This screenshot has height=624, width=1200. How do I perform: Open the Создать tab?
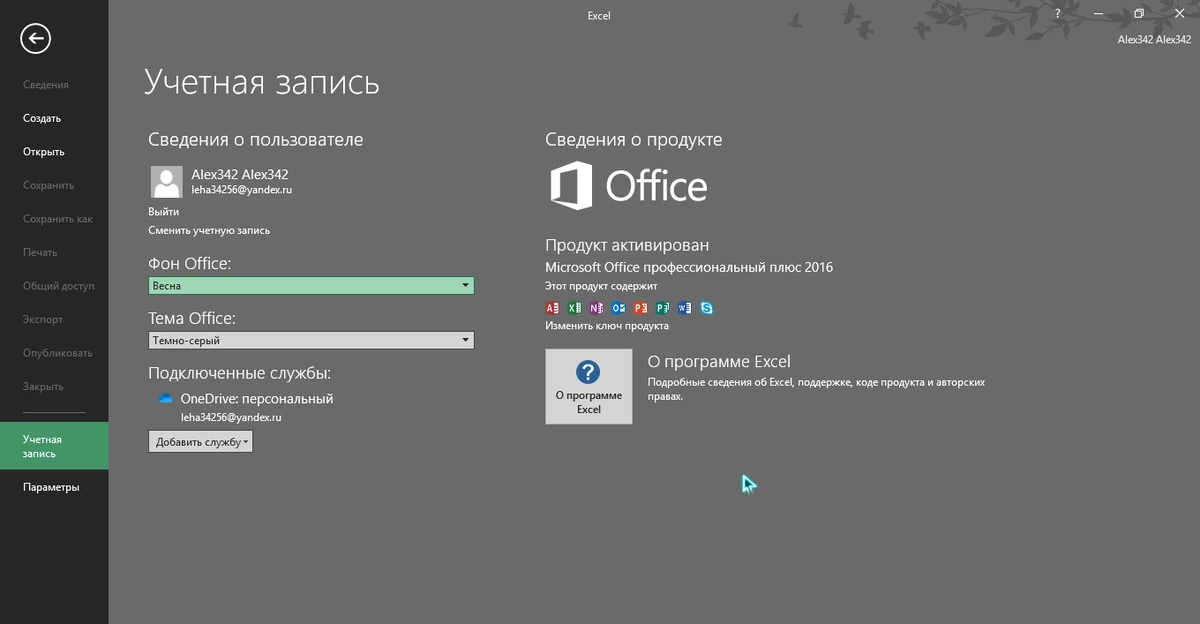point(42,118)
